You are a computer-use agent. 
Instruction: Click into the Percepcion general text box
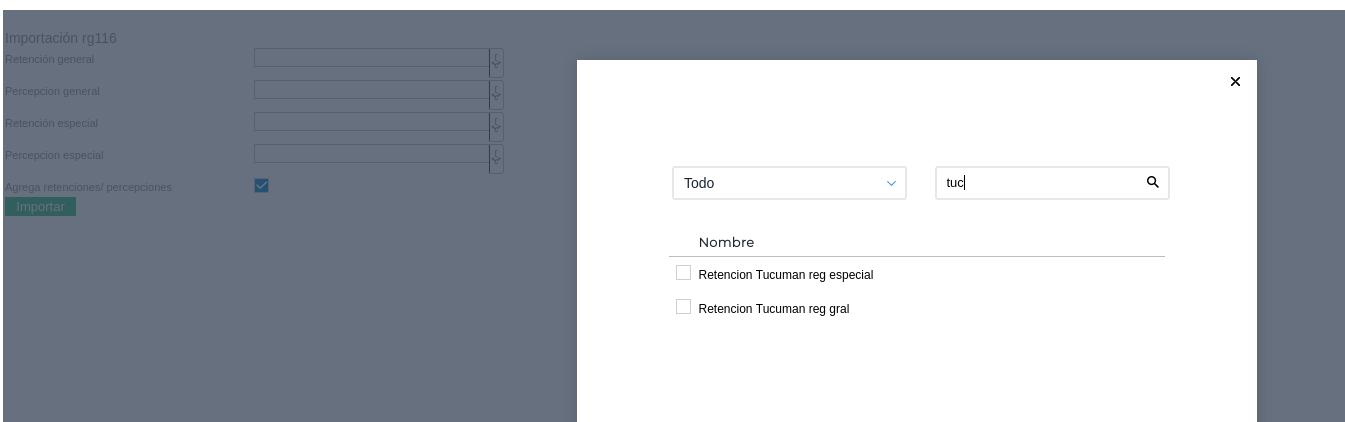point(371,90)
